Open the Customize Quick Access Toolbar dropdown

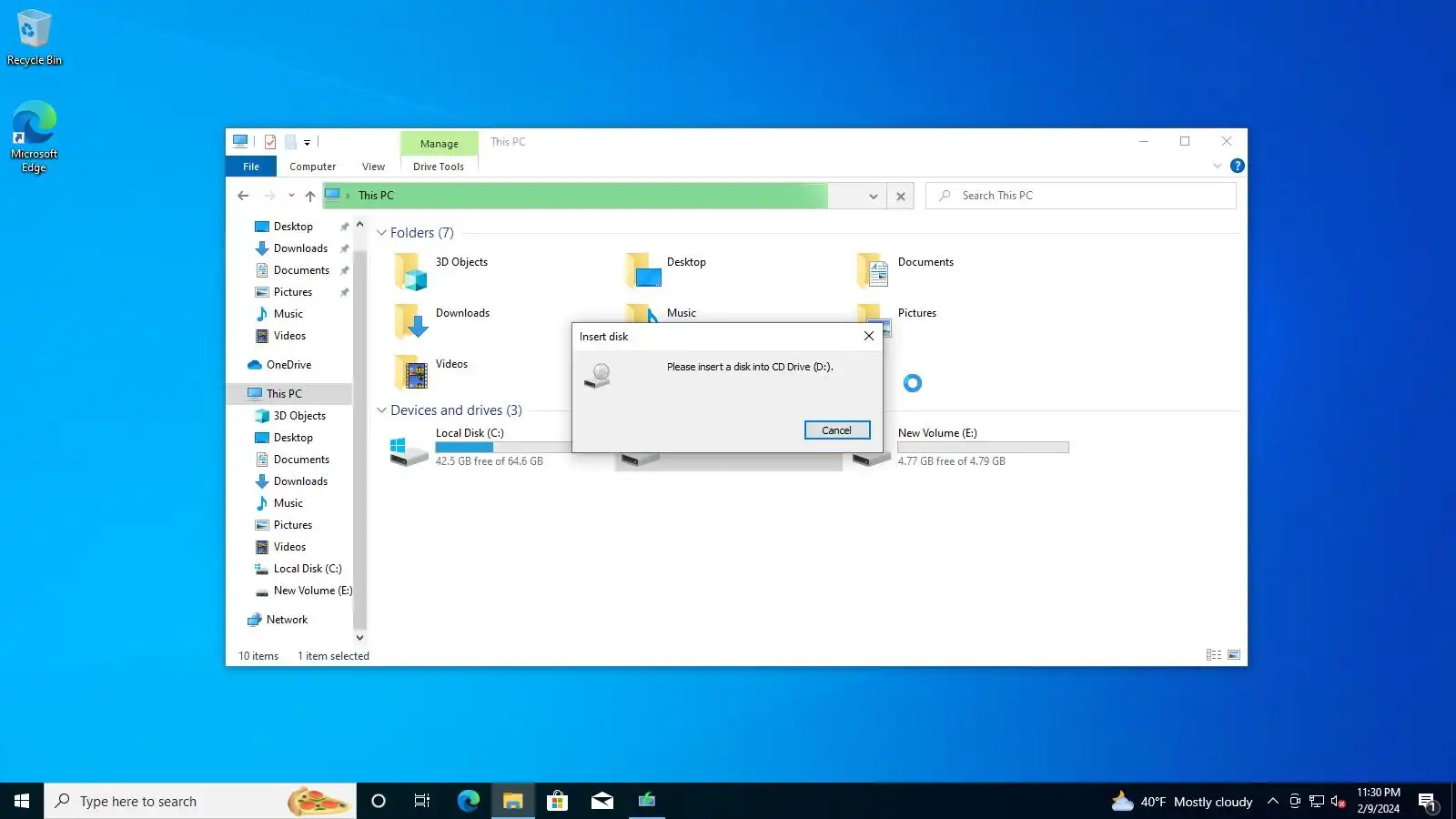[307, 143]
